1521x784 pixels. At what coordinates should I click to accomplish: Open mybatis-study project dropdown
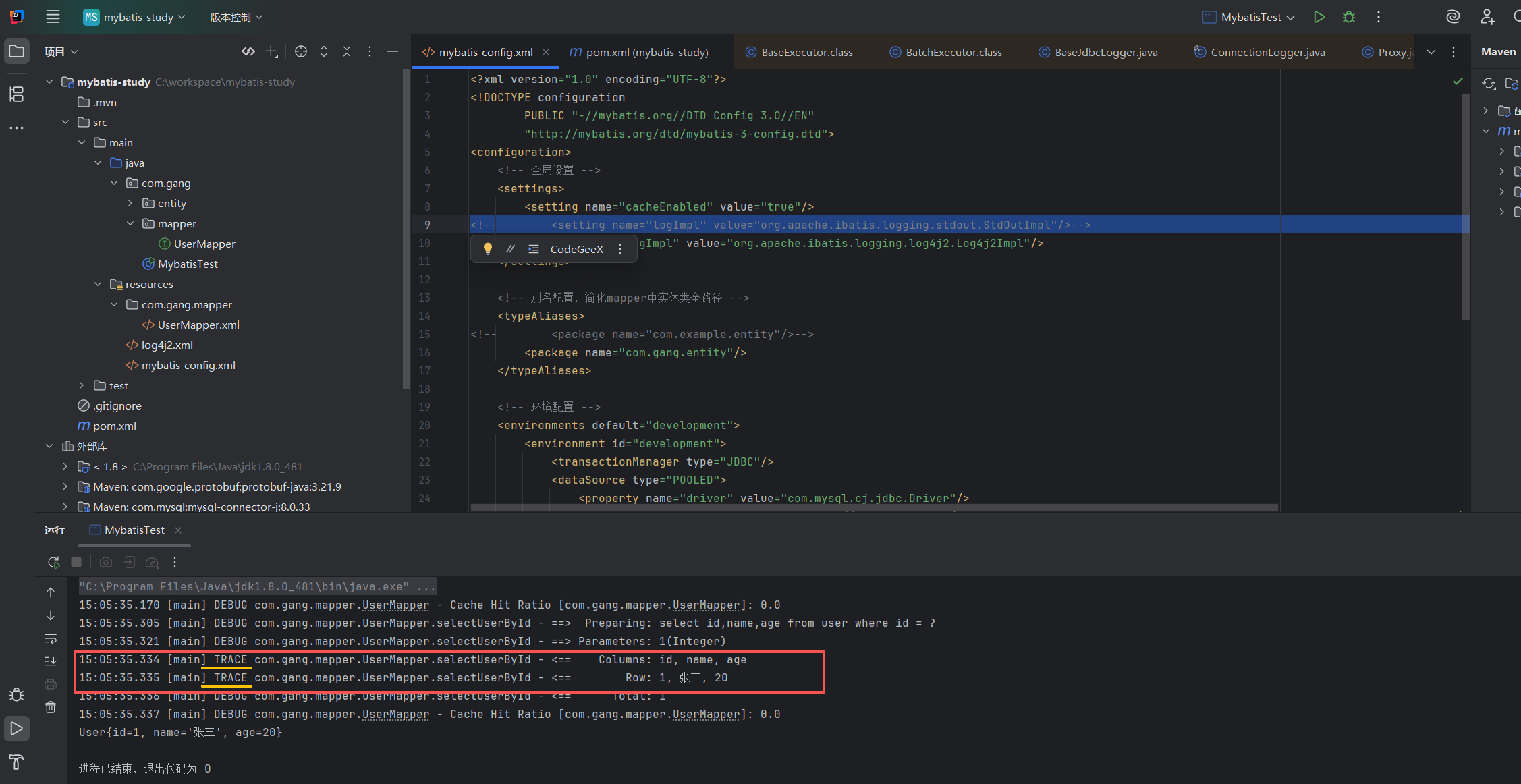tap(134, 17)
